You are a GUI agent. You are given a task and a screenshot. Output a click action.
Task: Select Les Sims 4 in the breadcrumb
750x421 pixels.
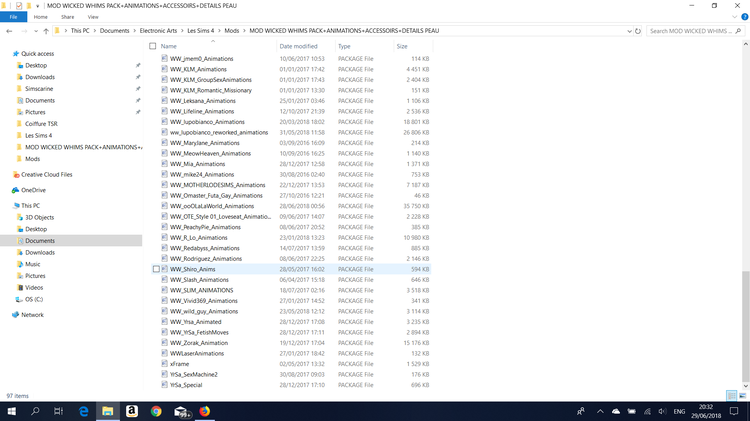[200, 31]
